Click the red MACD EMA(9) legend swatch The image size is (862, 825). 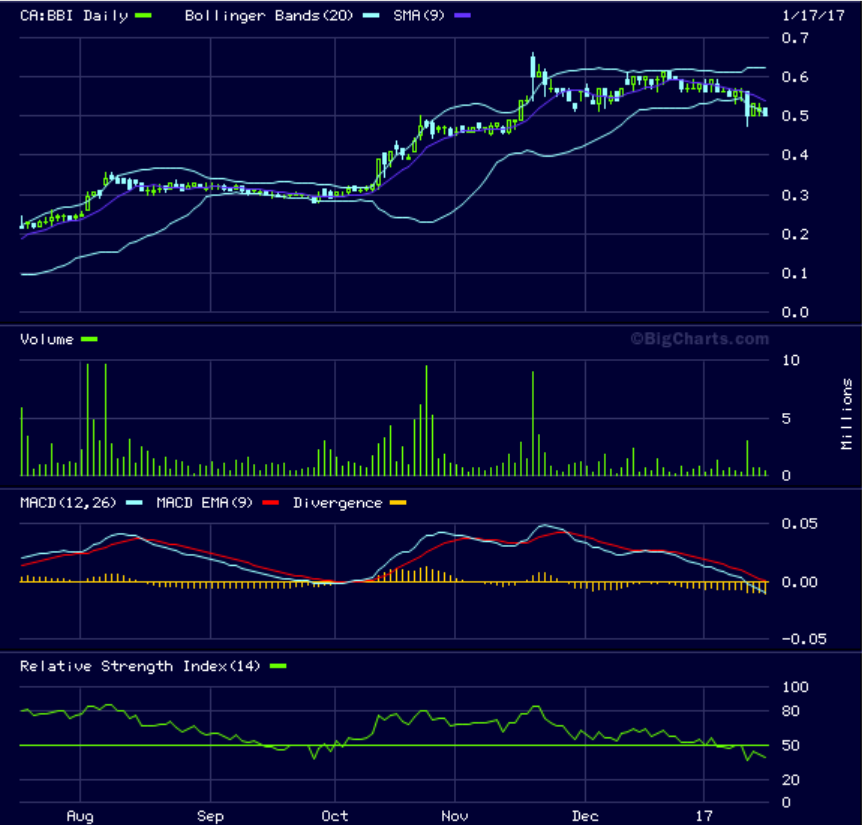[x=270, y=503]
